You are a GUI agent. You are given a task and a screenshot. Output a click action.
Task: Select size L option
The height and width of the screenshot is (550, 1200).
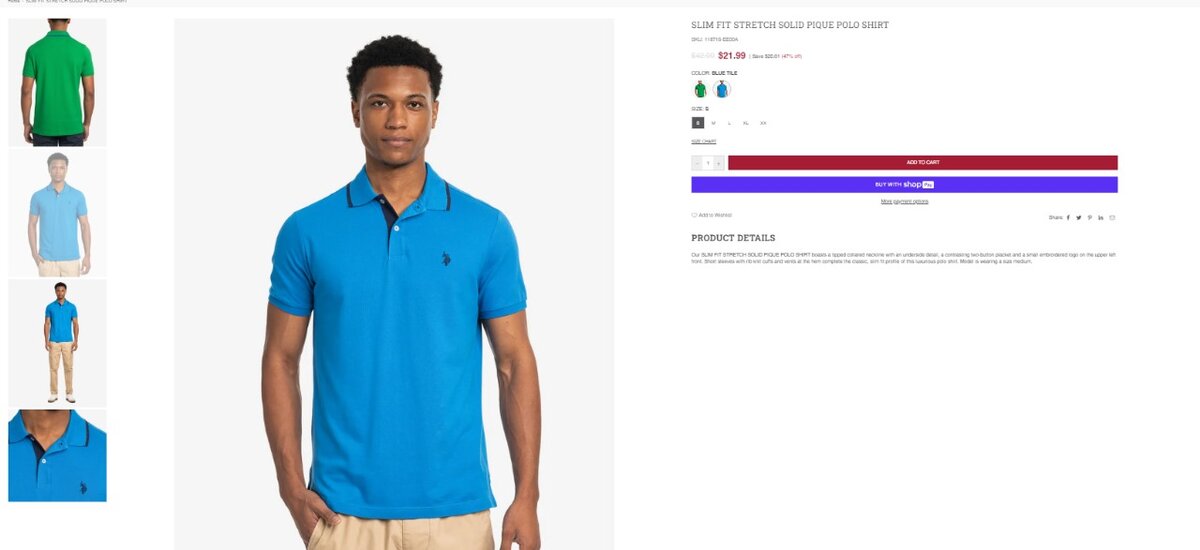pyautogui.click(x=729, y=123)
